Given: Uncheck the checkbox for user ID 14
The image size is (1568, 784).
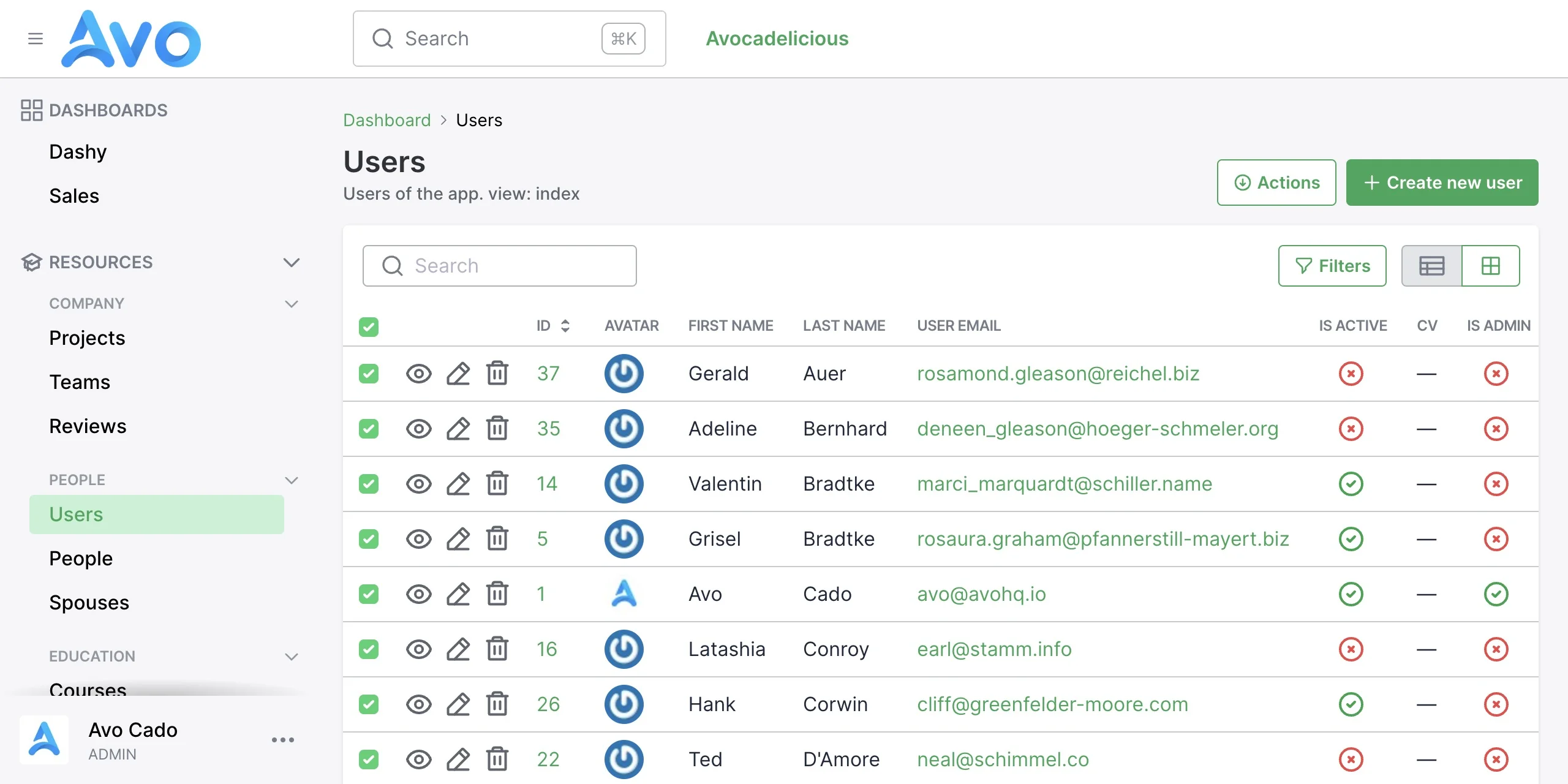Looking at the screenshot, I should pos(369,484).
